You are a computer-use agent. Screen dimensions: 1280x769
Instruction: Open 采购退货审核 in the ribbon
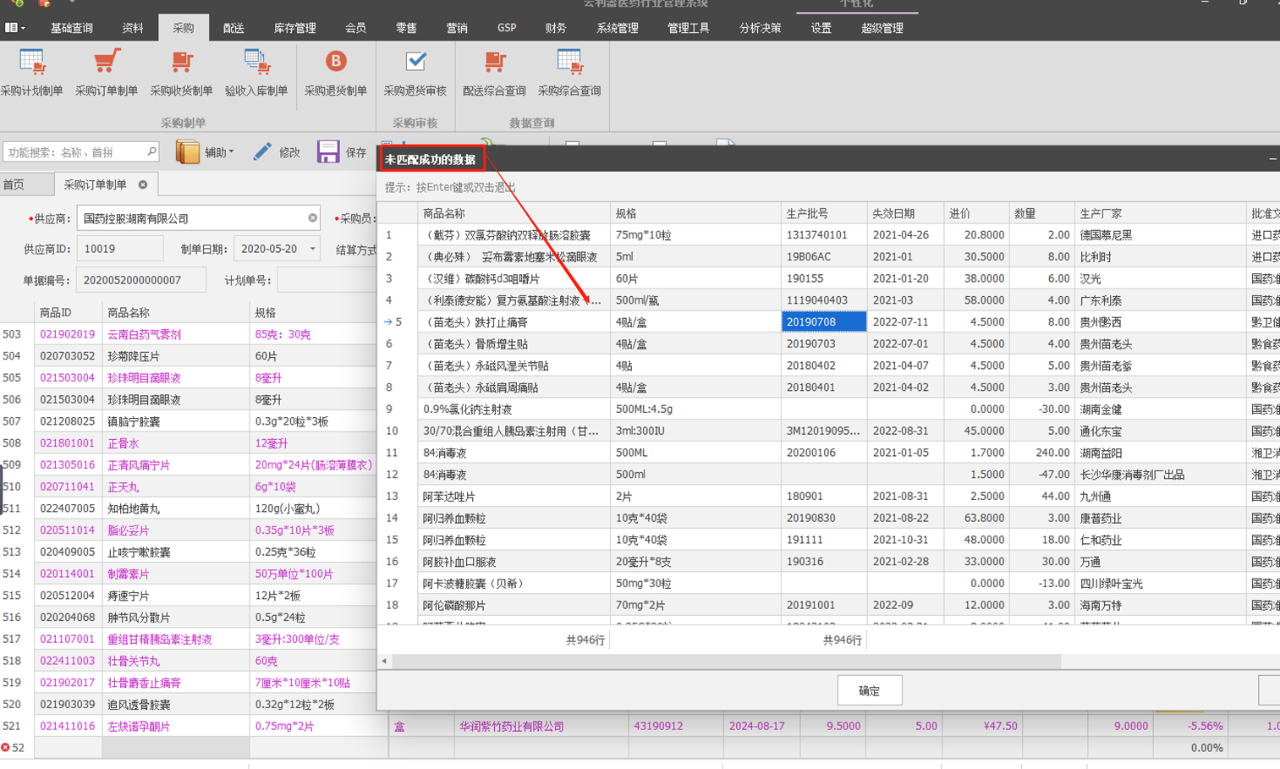(415, 73)
